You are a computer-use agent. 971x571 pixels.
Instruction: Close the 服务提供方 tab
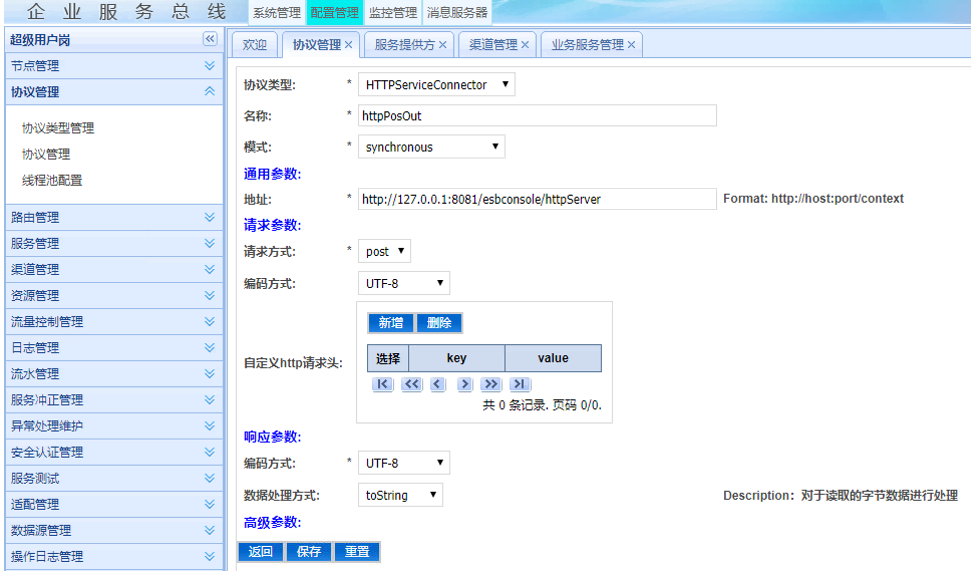(443, 45)
